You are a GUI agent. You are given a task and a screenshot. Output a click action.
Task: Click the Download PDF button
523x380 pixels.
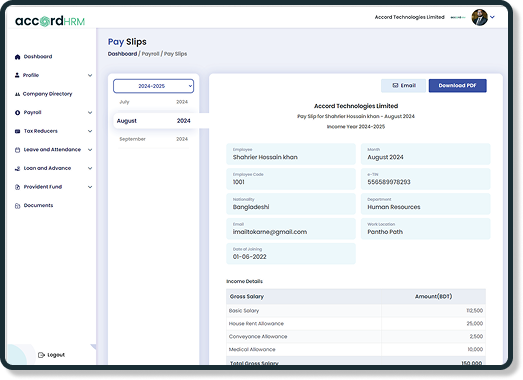point(457,86)
